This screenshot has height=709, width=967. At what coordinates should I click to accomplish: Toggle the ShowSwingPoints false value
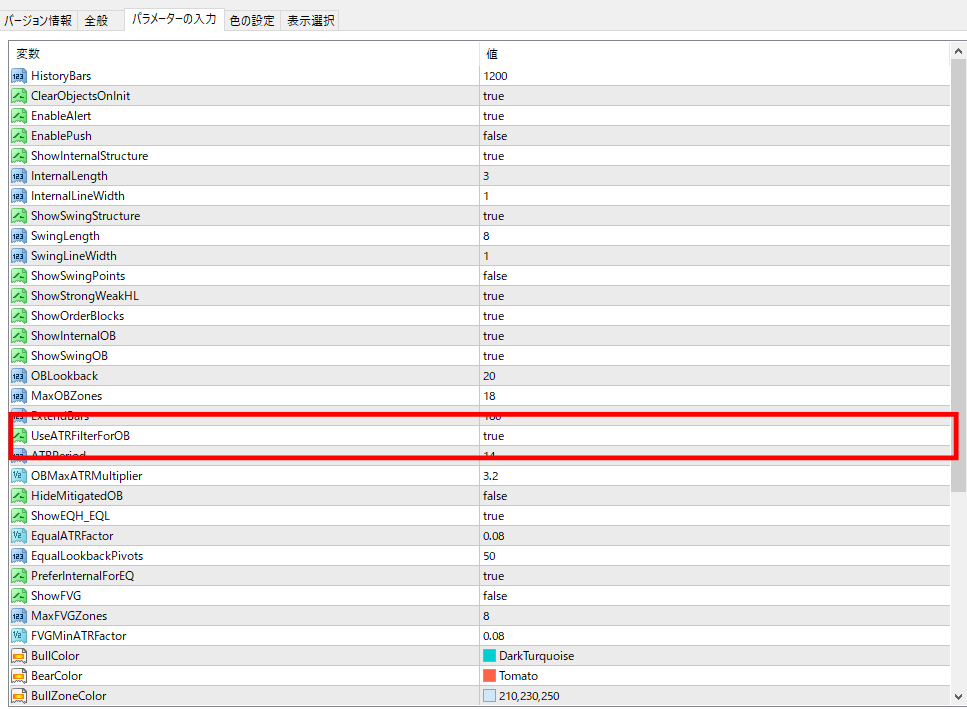coord(495,276)
